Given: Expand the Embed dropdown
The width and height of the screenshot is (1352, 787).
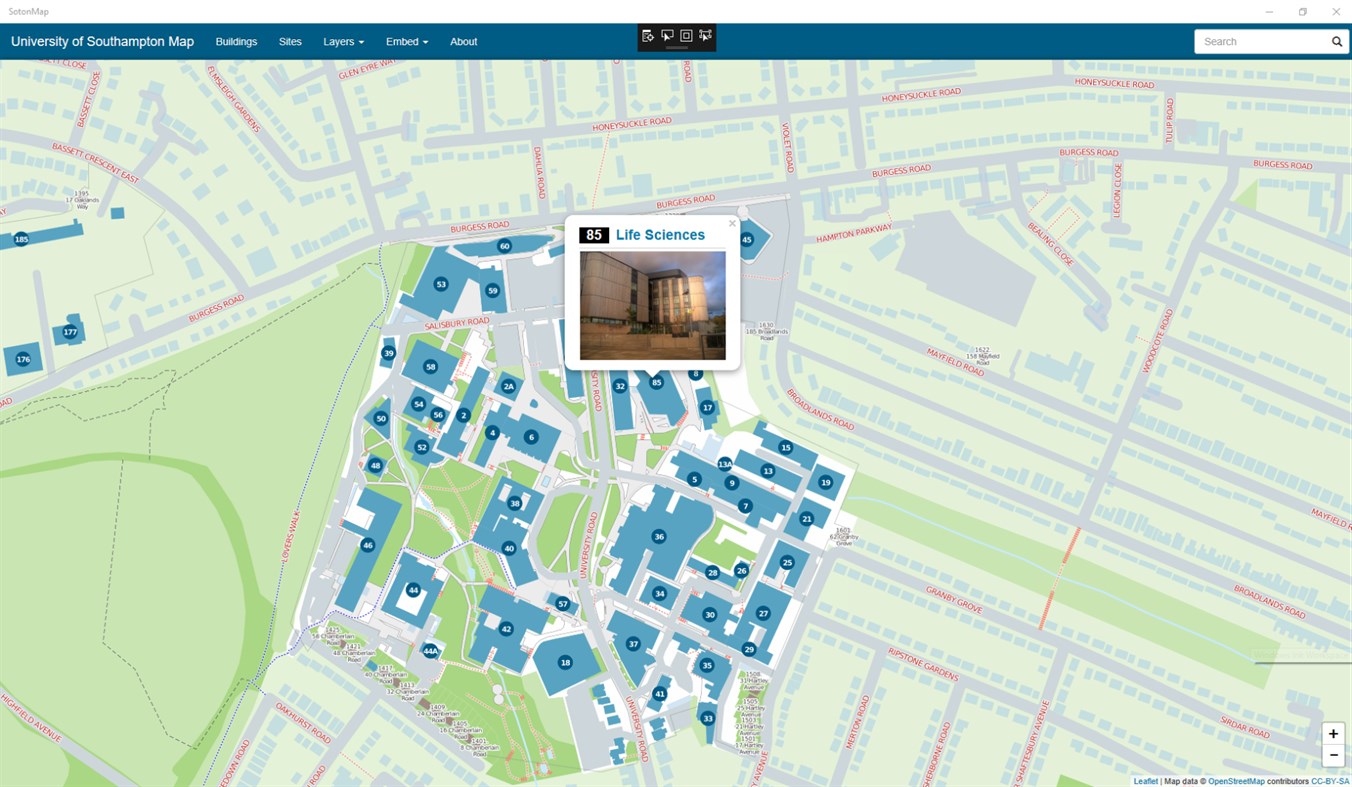Looking at the screenshot, I should tap(406, 41).
